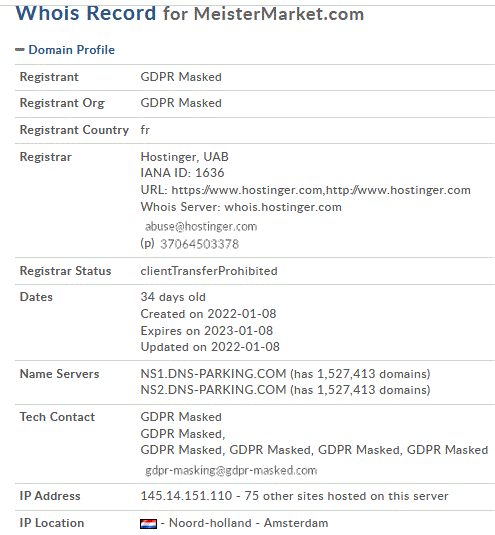The height and width of the screenshot is (535, 495).
Task: Click the Hostinger registrar URL text
Action: point(321,190)
